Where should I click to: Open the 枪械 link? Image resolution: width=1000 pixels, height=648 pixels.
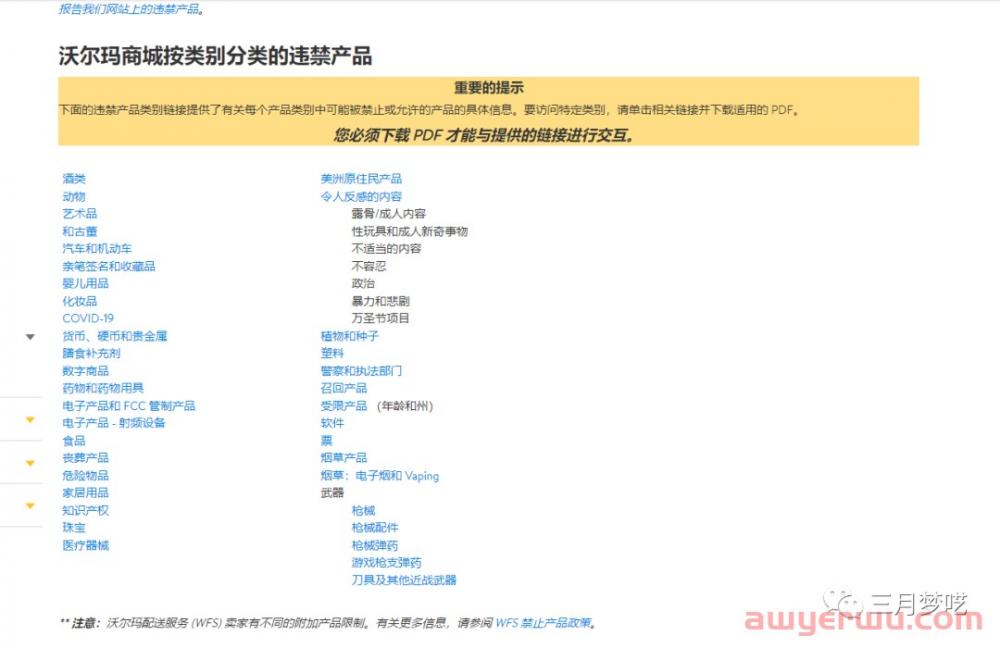click(364, 510)
